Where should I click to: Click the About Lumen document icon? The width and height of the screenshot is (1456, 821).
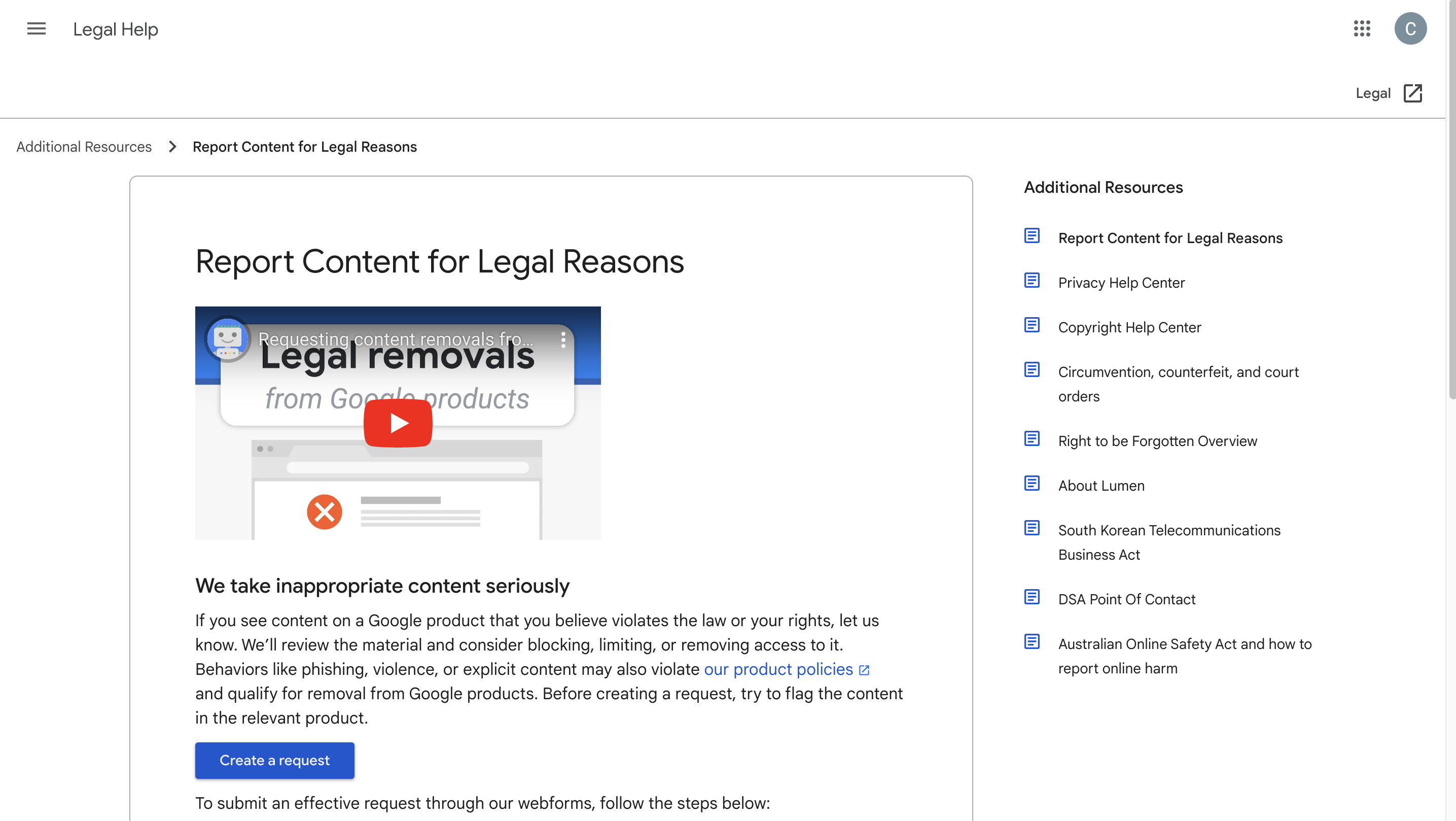click(x=1032, y=484)
